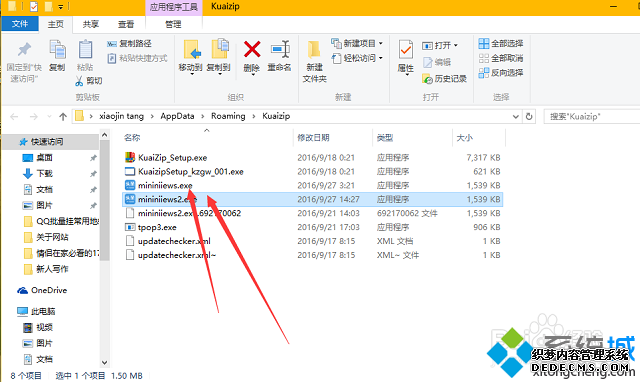
Task: Click Invert selection (反向选择) option
Action: coord(501,73)
